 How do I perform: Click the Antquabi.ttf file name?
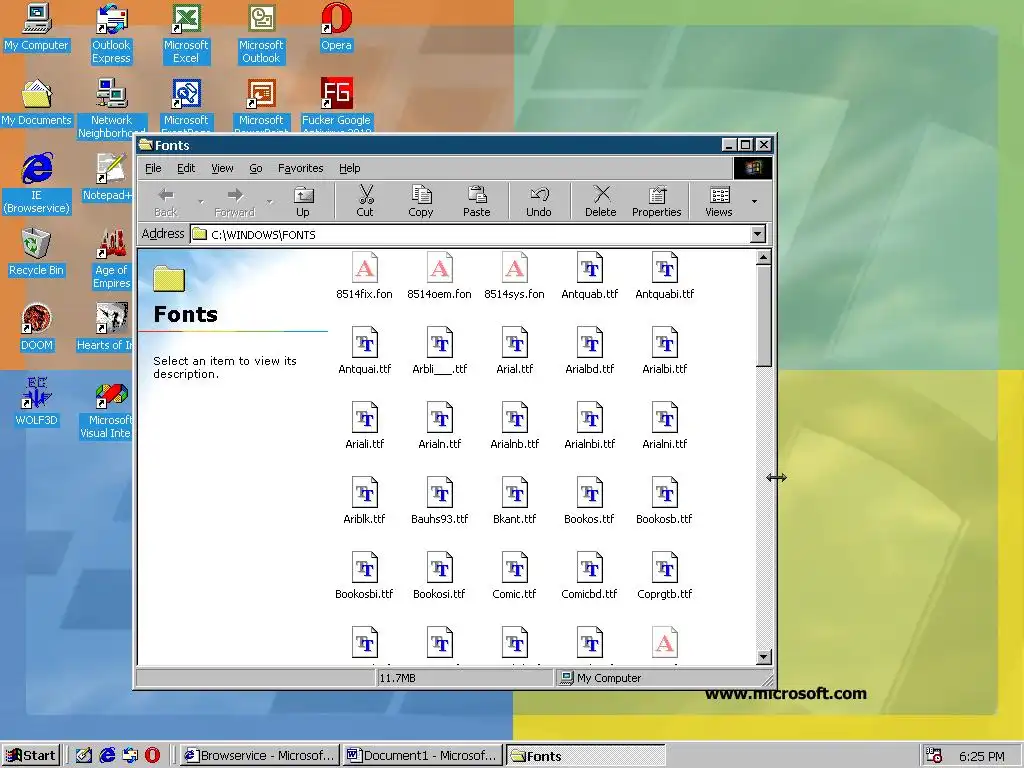tap(665, 294)
